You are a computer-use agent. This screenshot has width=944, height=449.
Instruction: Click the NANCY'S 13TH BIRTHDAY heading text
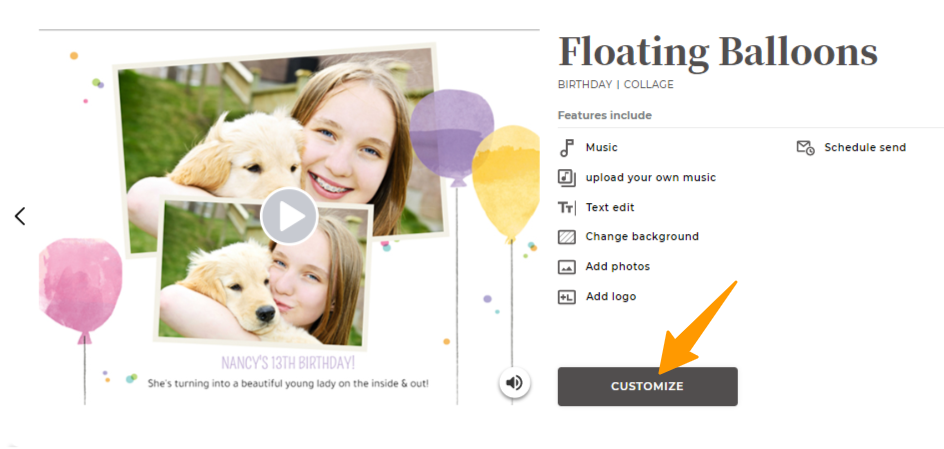[x=288, y=363]
